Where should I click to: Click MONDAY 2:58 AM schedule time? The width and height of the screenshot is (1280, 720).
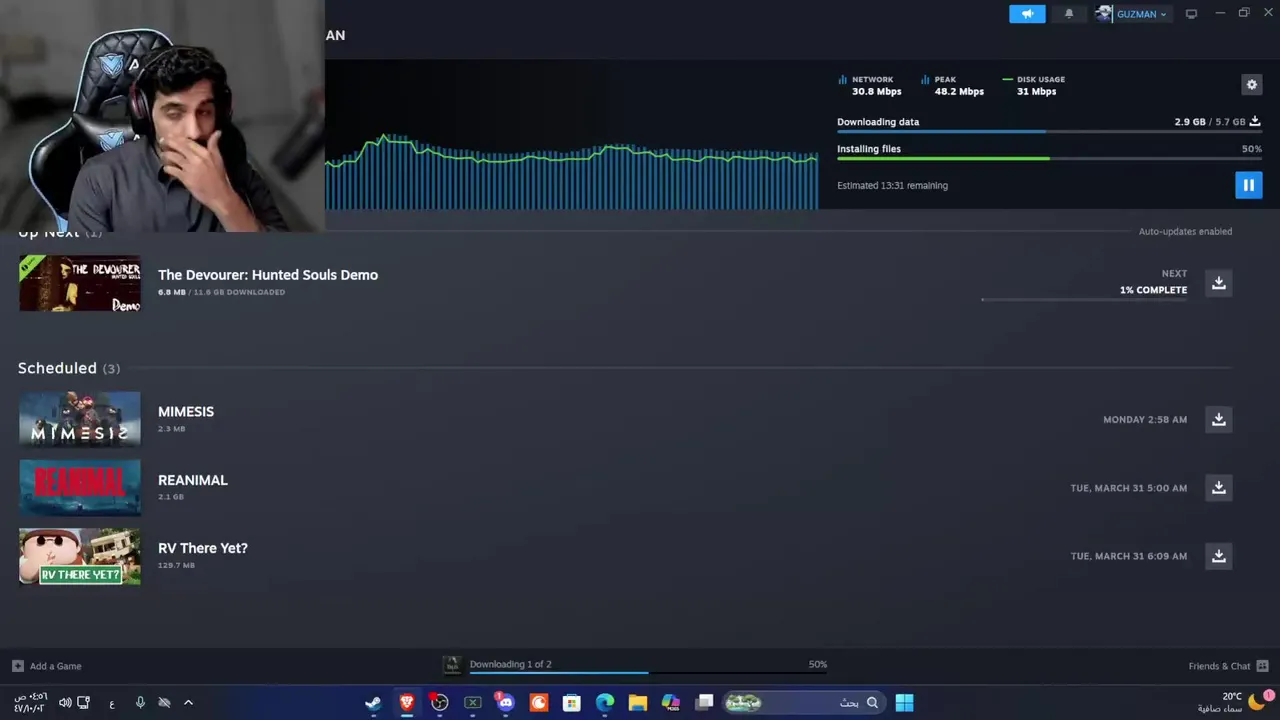pyautogui.click(x=1145, y=420)
